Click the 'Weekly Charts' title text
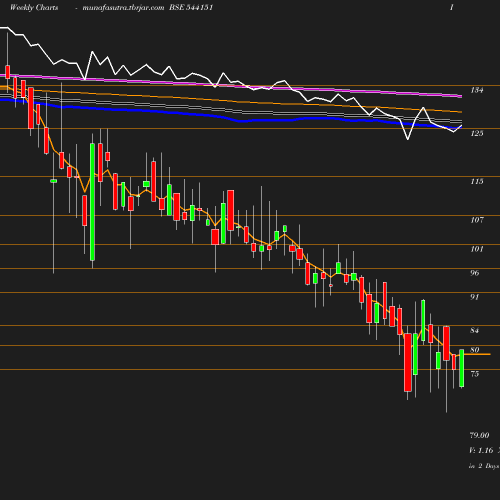This screenshot has width=500, height=500. pyautogui.click(x=34, y=7)
